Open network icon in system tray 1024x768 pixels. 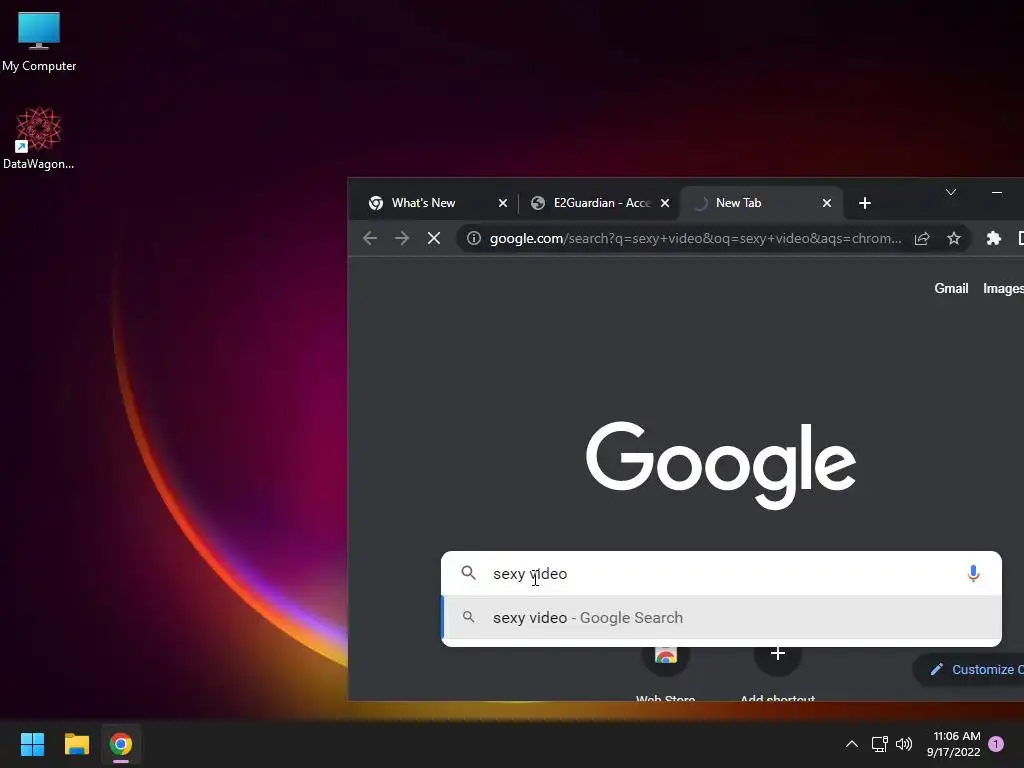880,744
